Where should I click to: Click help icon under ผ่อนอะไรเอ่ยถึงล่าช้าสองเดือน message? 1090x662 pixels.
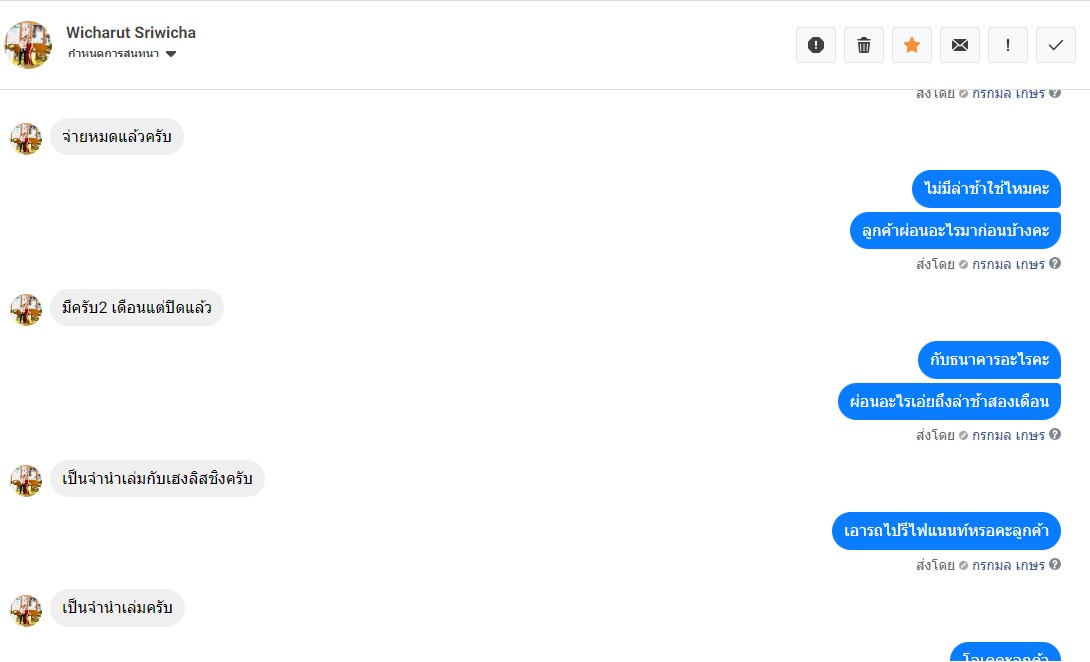(x=1055, y=435)
